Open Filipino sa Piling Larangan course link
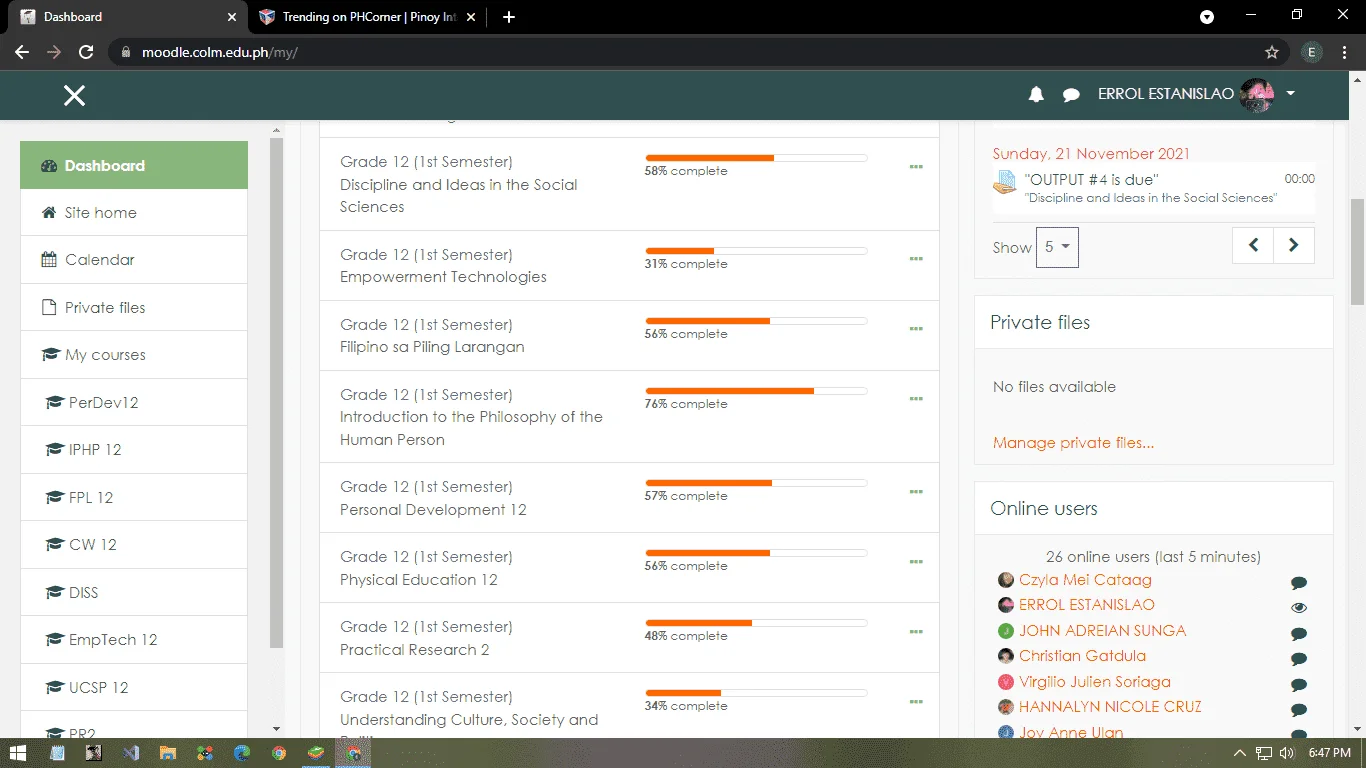Viewport: 1366px width, 768px height. coord(432,347)
